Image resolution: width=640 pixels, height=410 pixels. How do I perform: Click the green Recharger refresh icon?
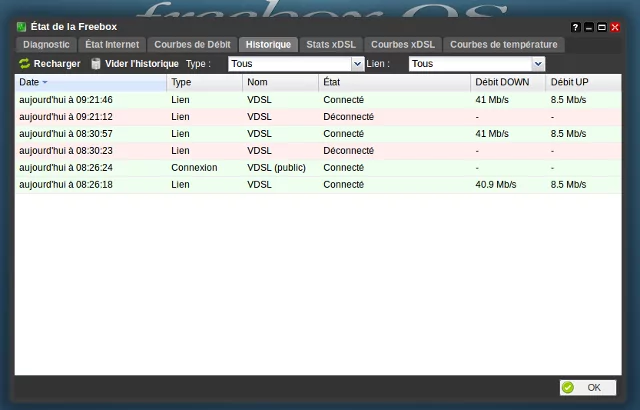pyautogui.click(x=24, y=64)
